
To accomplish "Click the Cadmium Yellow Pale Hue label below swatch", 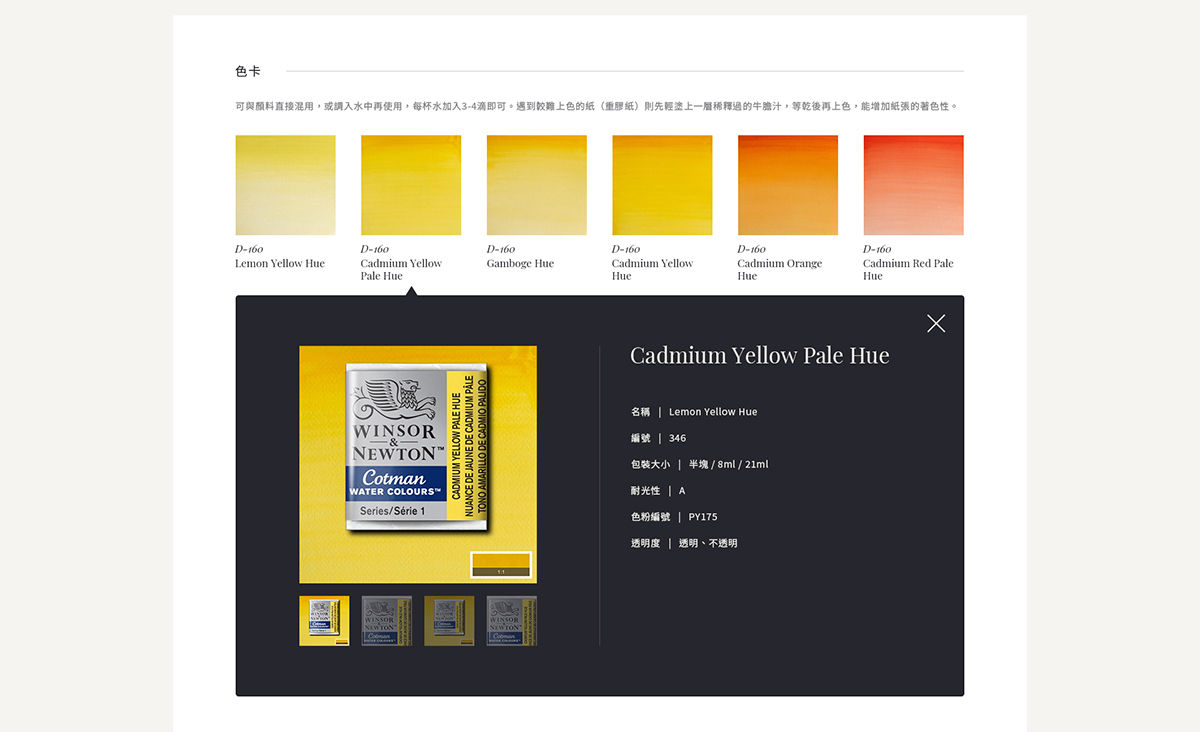I will 401,269.
